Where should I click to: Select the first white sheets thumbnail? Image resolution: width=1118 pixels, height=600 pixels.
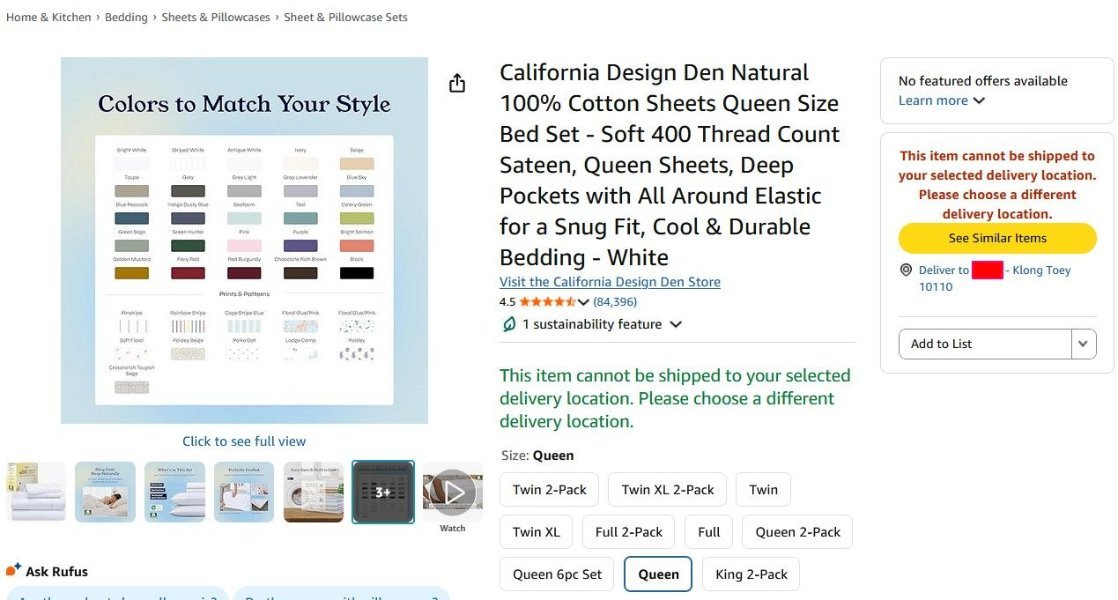click(36, 492)
